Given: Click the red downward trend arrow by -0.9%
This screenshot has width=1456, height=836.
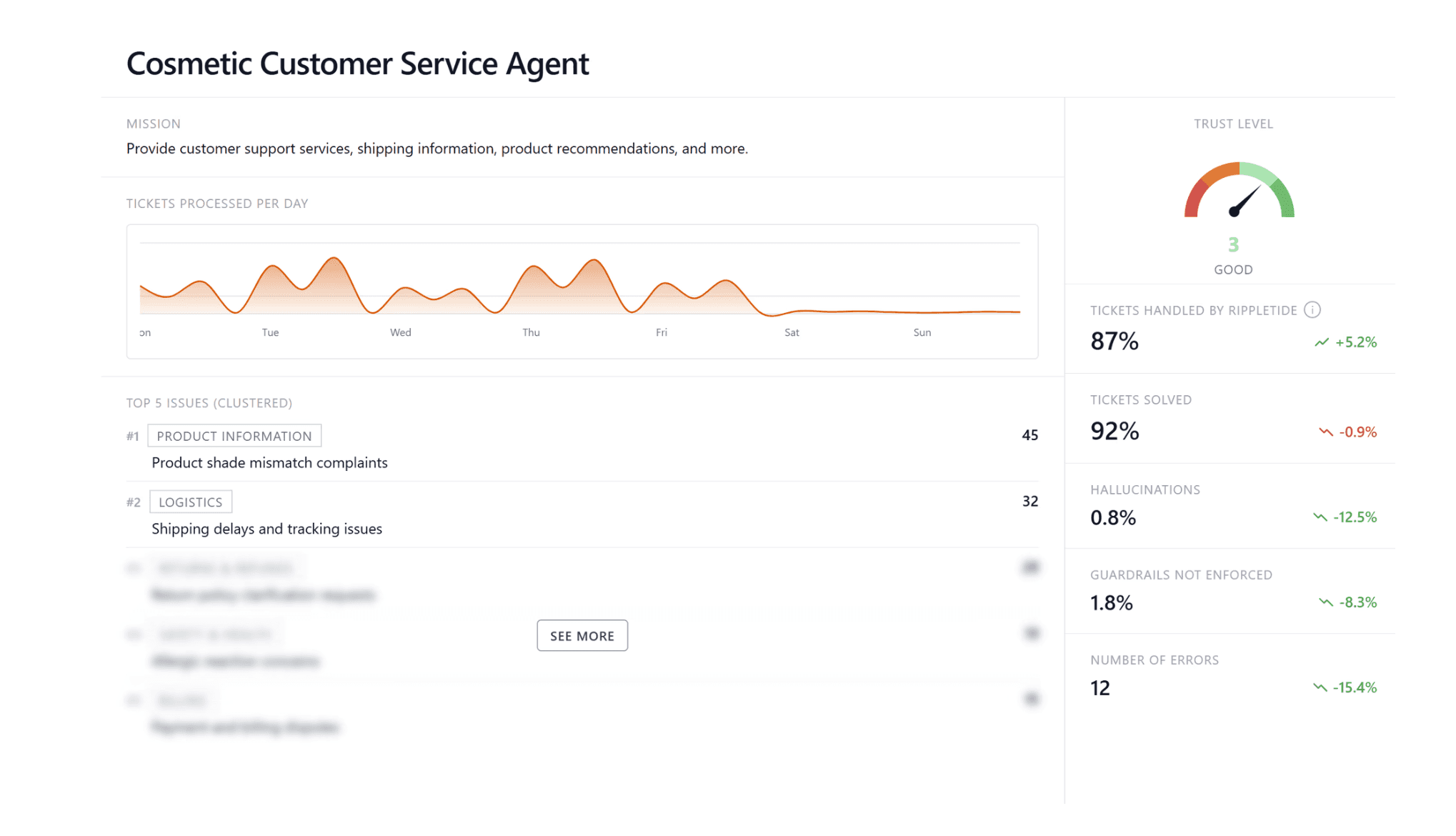Looking at the screenshot, I should click(x=1325, y=432).
